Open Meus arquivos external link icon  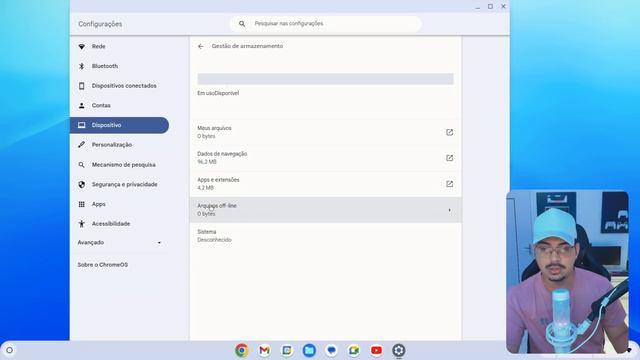[x=449, y=132]
